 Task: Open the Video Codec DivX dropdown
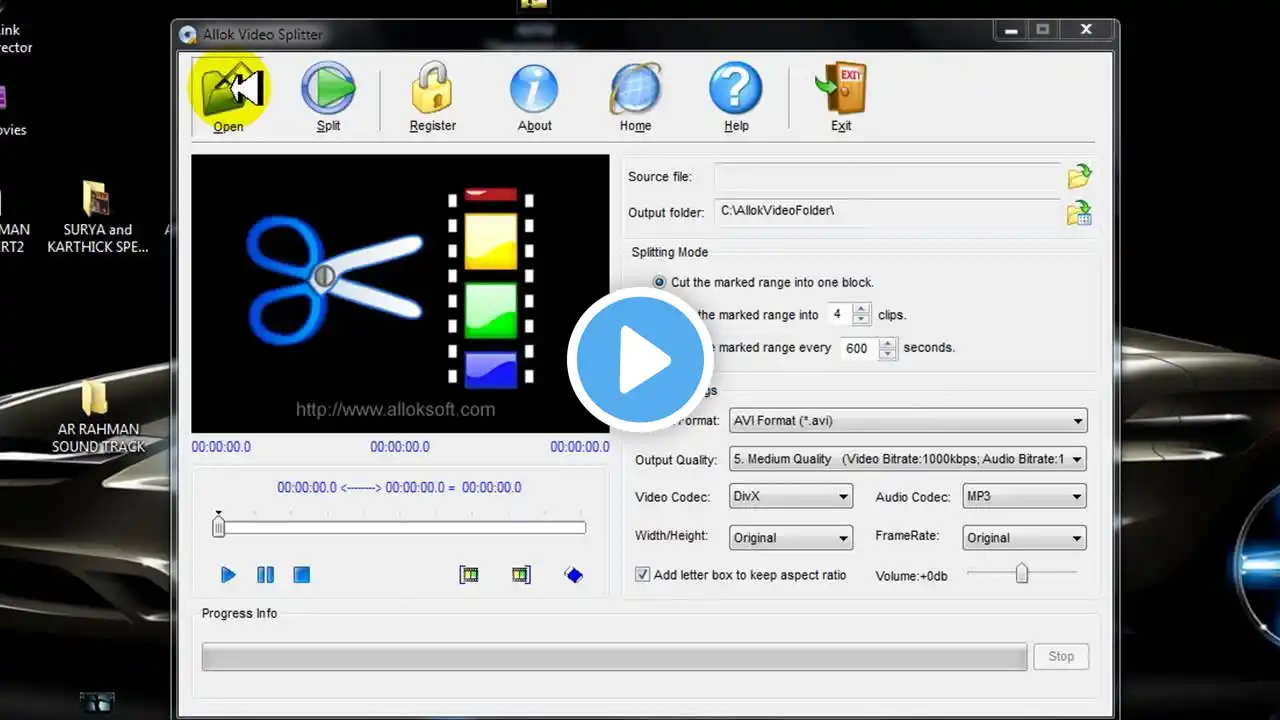click(791, 496)
